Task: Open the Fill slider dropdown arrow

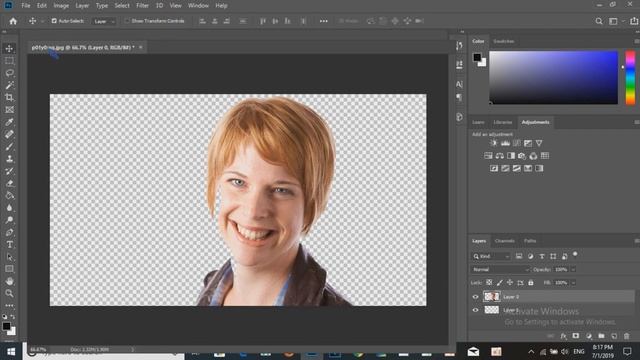Action: tap(573, 282)
